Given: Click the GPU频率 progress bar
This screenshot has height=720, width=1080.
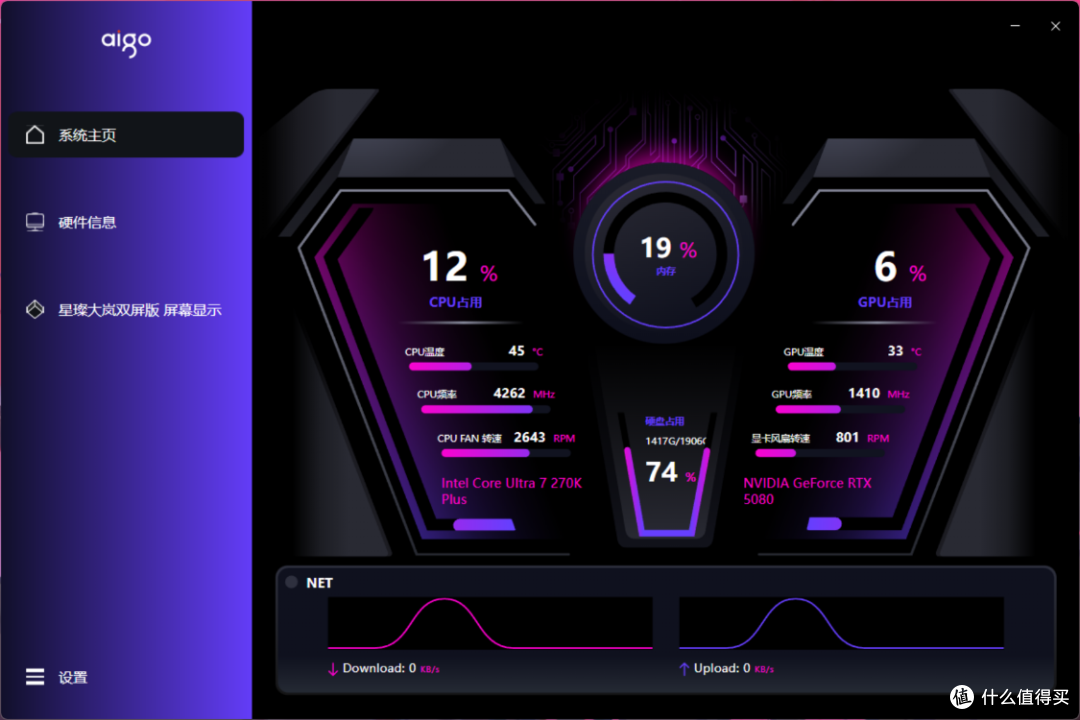Looking at the screenshot, I should [x=840, y=409].
